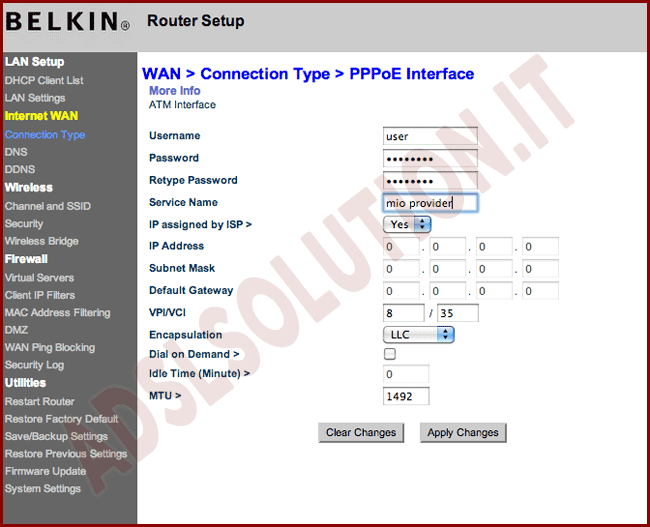Open DHCP Client List page
This screenshot has width=650, height=527.
click(44, 80)
